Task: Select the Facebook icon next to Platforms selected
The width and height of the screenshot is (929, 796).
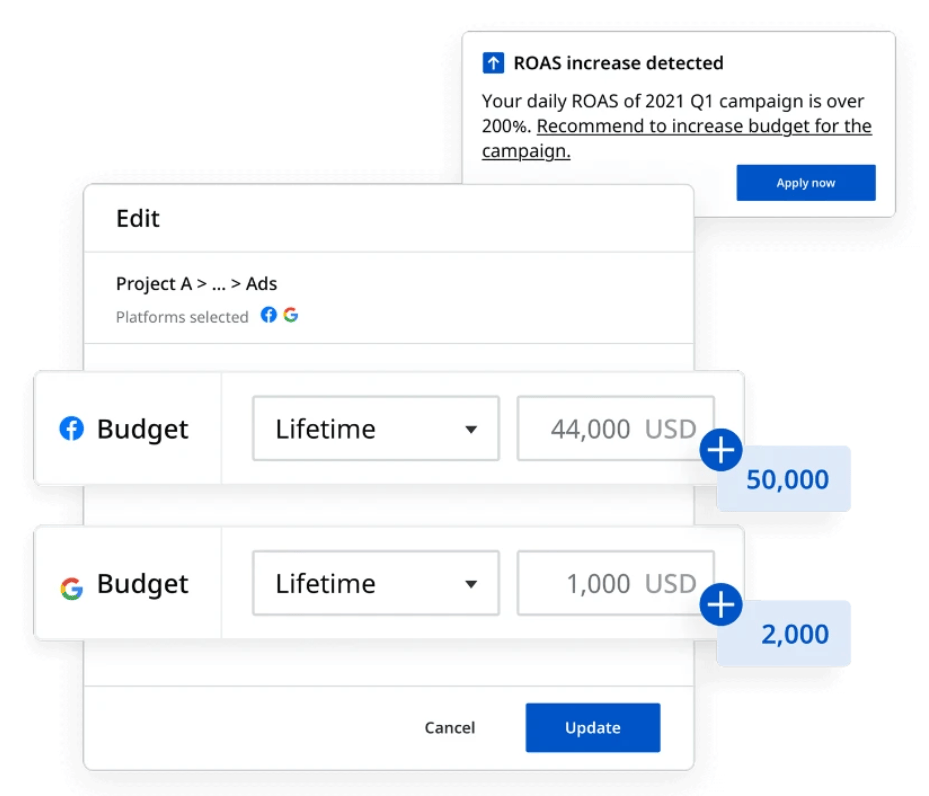Action: click(x=268, y=315)
